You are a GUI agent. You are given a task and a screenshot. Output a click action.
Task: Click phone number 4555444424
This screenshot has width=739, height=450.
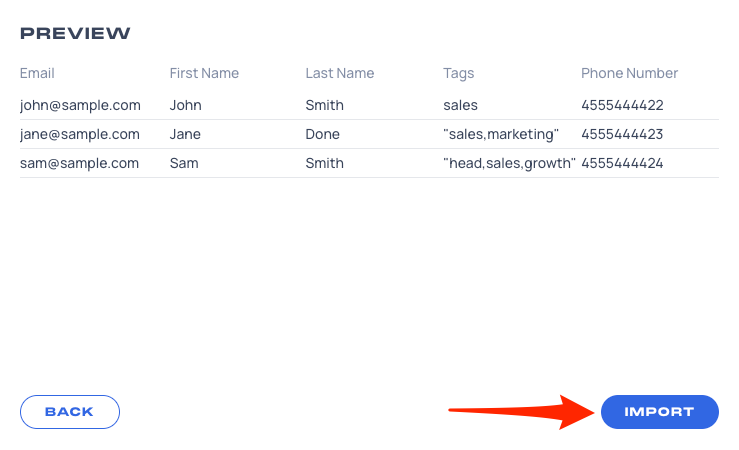(x=622, y=164)
